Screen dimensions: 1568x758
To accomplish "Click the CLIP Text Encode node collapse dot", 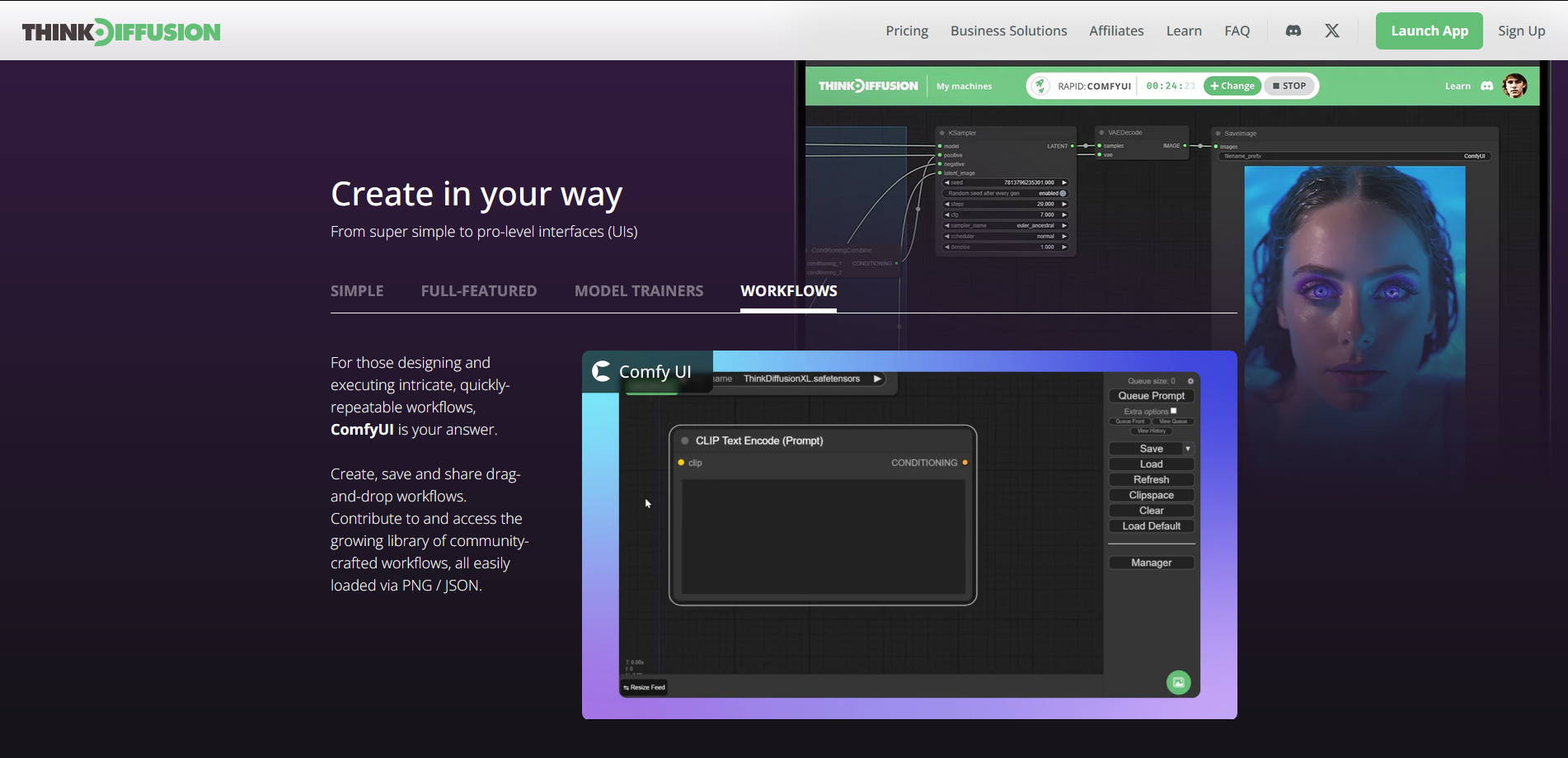I will tap(685, 440).
